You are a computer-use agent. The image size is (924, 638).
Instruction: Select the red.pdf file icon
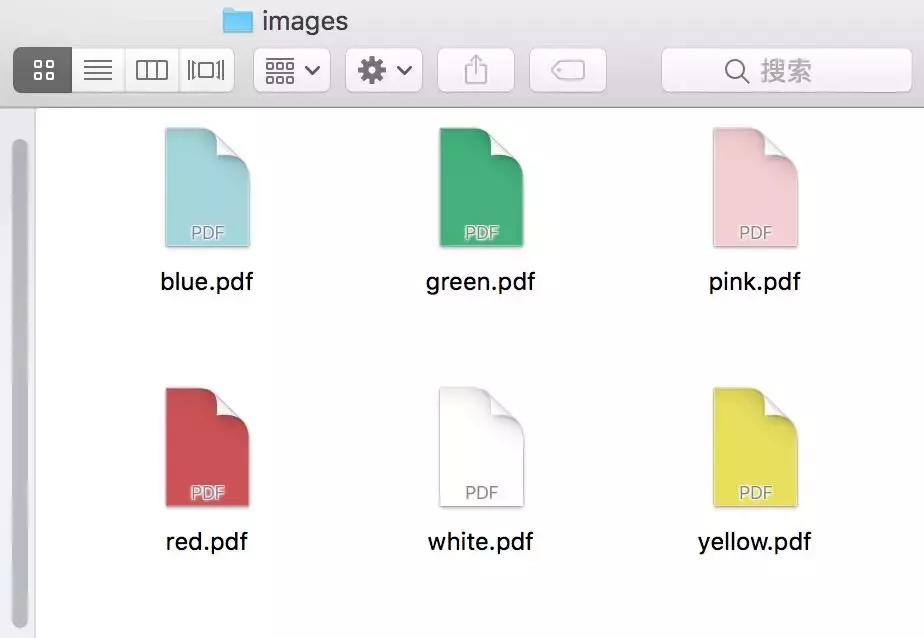207,447
